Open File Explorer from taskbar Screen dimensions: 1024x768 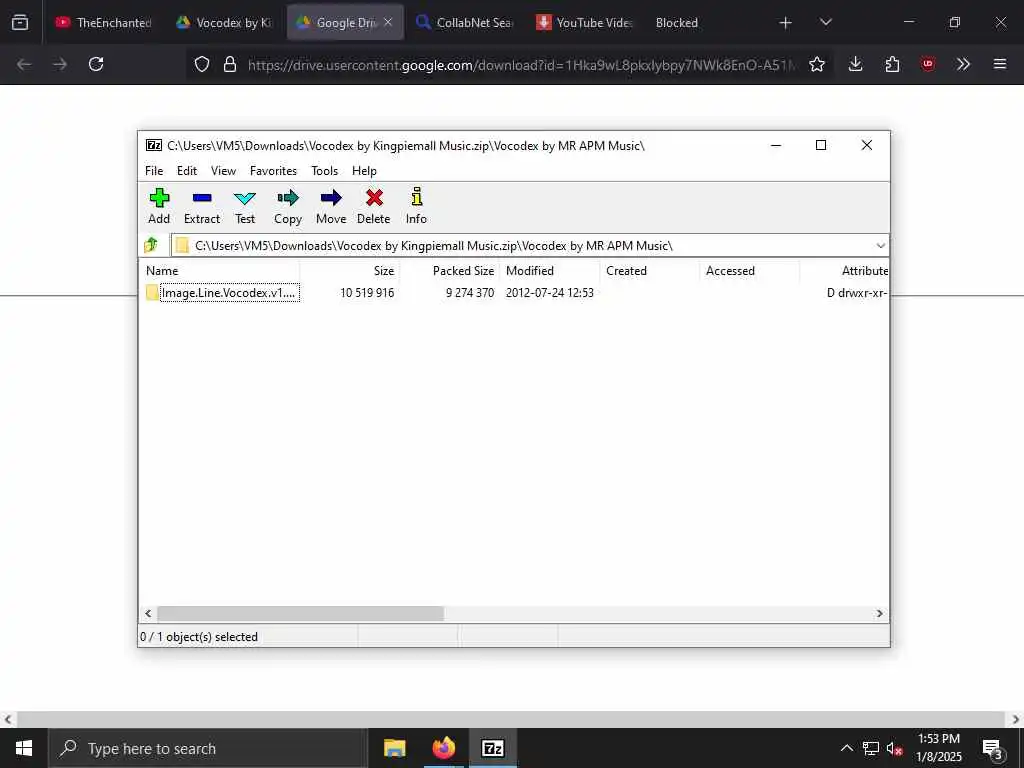click(394, 748)
